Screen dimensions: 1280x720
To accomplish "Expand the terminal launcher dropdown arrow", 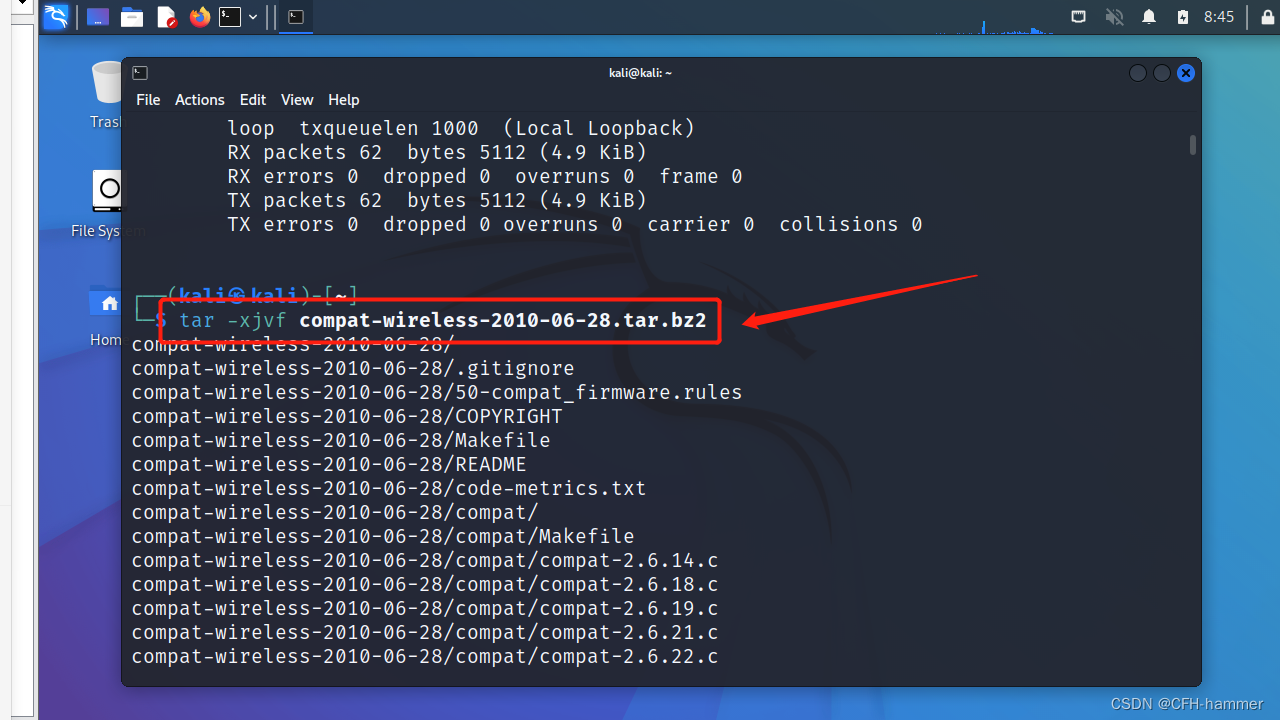I will [253, 17].
